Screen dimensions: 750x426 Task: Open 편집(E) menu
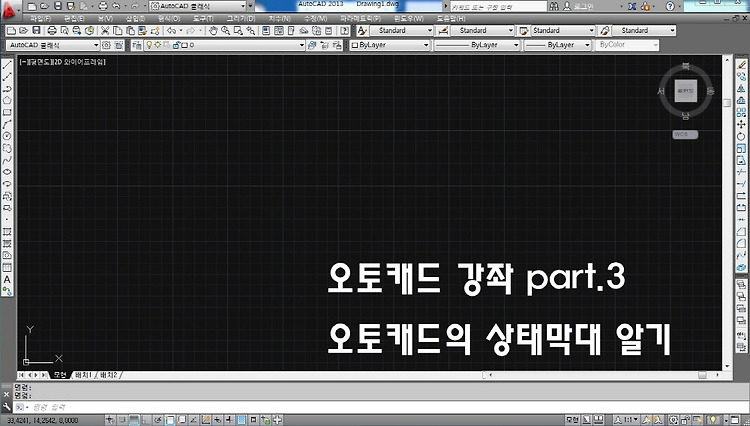[x=74, y=19]
